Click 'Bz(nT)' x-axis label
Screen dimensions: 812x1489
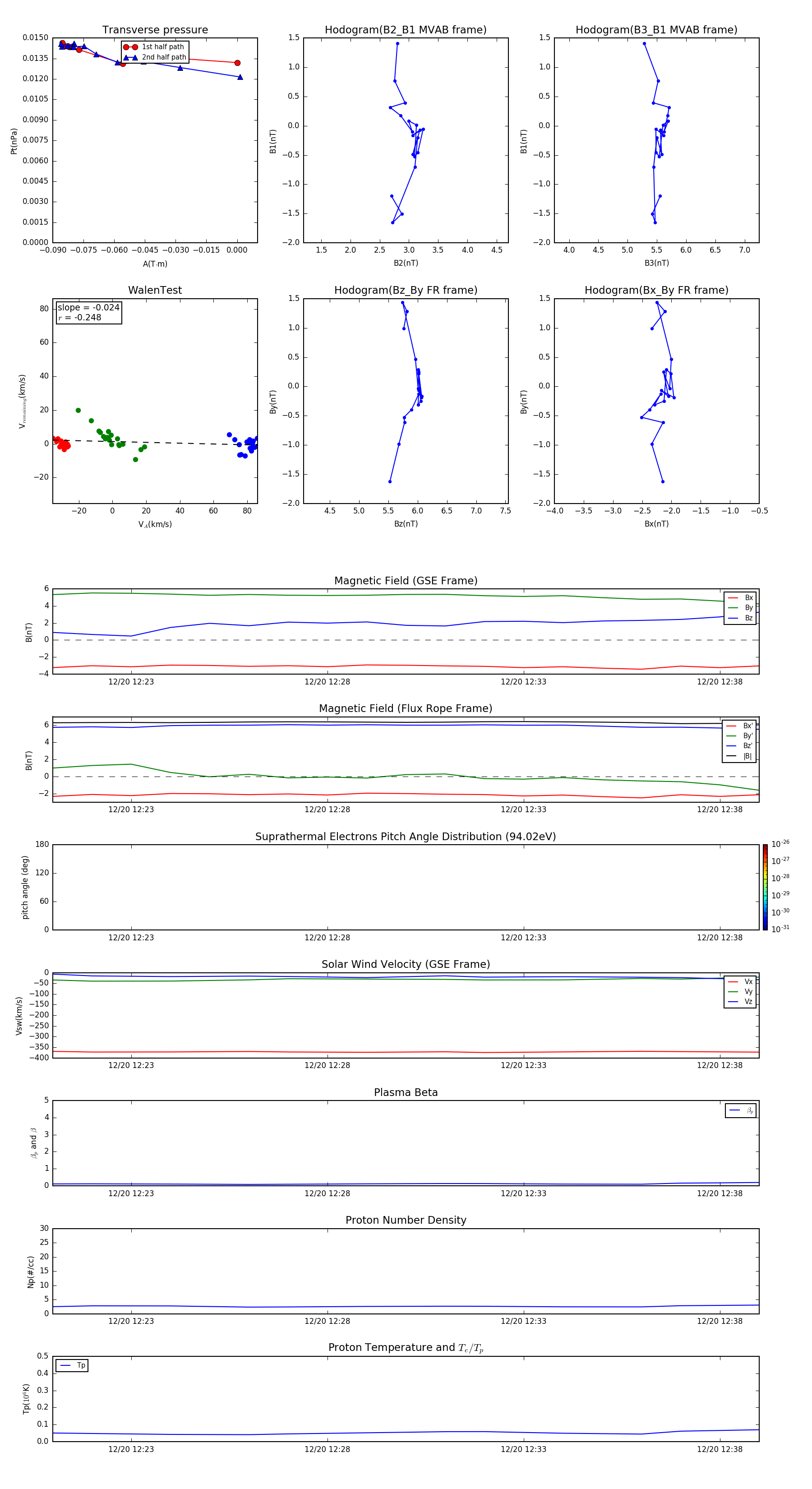(406, 524)
